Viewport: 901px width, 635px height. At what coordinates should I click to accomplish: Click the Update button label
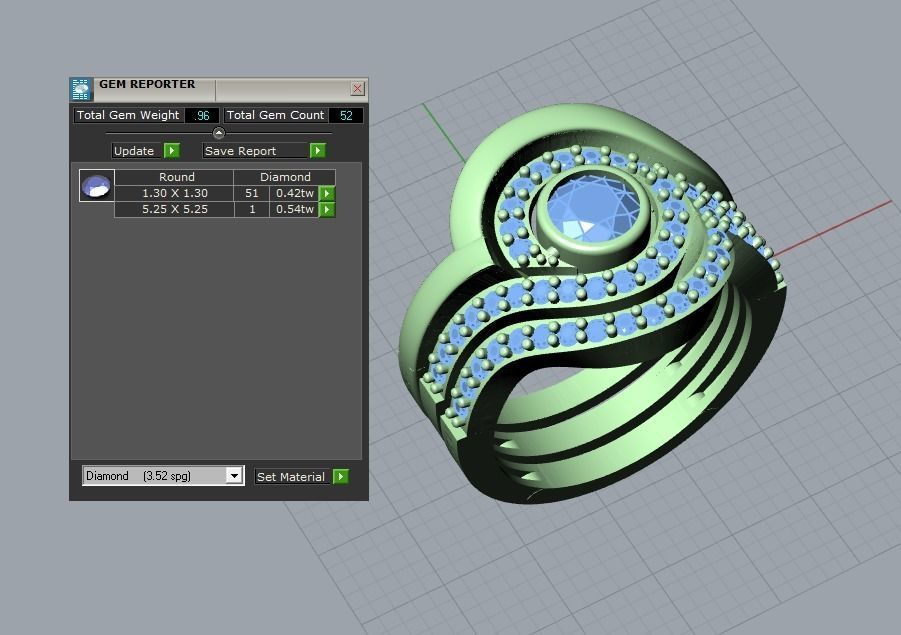coord(134,151)
